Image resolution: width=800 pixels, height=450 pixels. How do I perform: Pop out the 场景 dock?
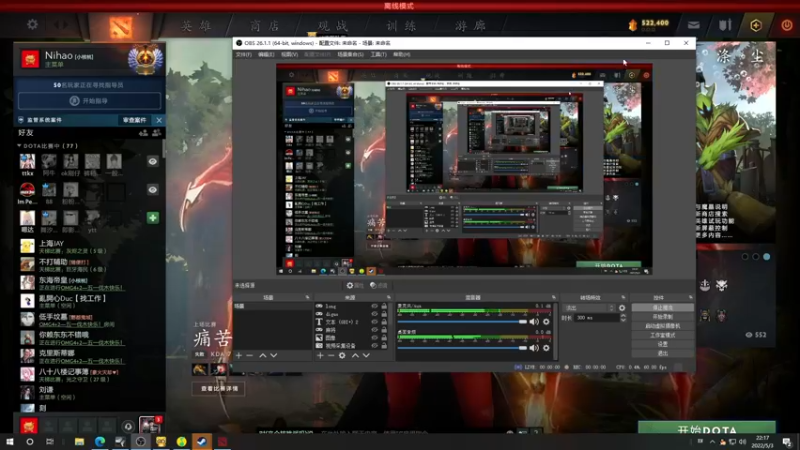click(307, 297)
